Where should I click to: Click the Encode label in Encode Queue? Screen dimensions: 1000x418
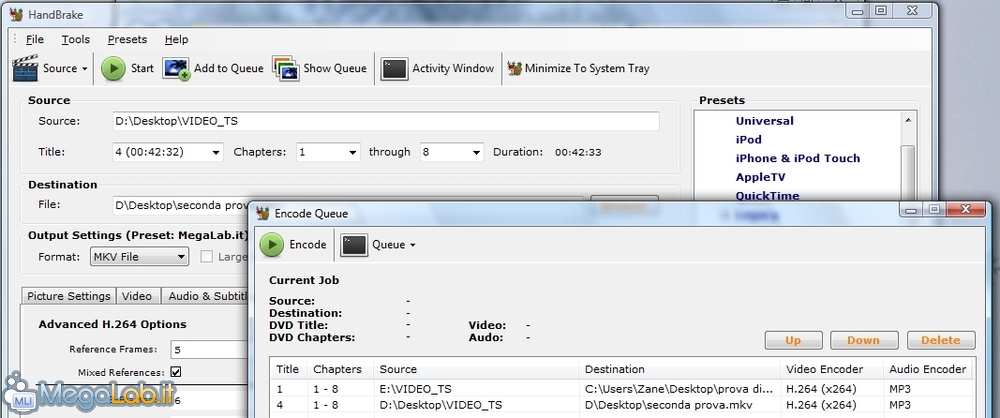pyautogui.click(x=307, y=245)
